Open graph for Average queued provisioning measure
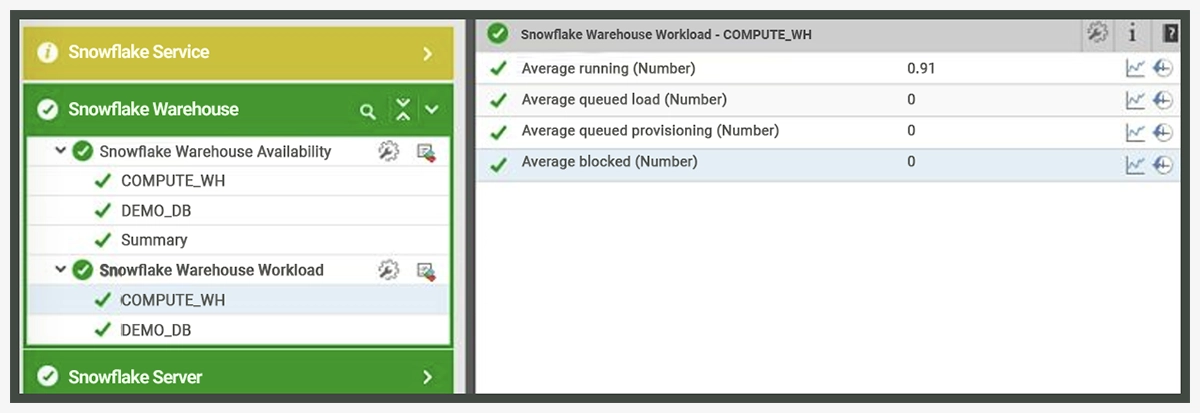Image resolution: width=1200 pixels, height=413 pixels. 1135,132
